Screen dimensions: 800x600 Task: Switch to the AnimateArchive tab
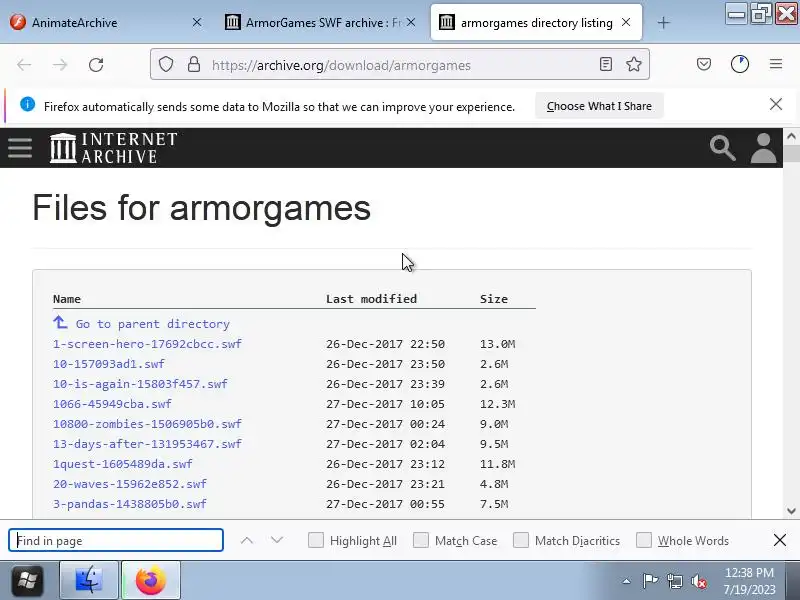pos(106,22)
